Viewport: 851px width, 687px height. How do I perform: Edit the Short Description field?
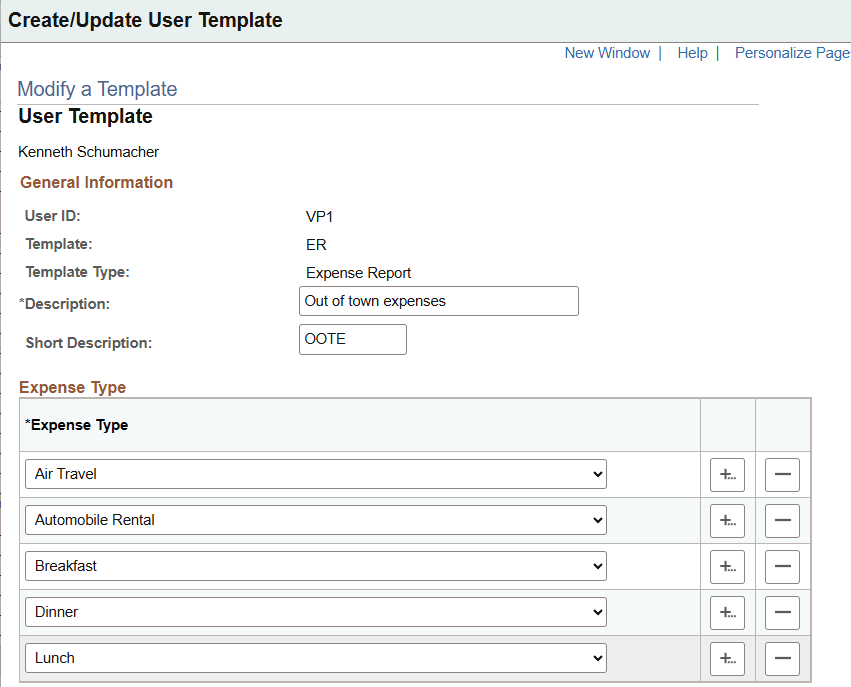pyautogui.click(x=352, y=339)
